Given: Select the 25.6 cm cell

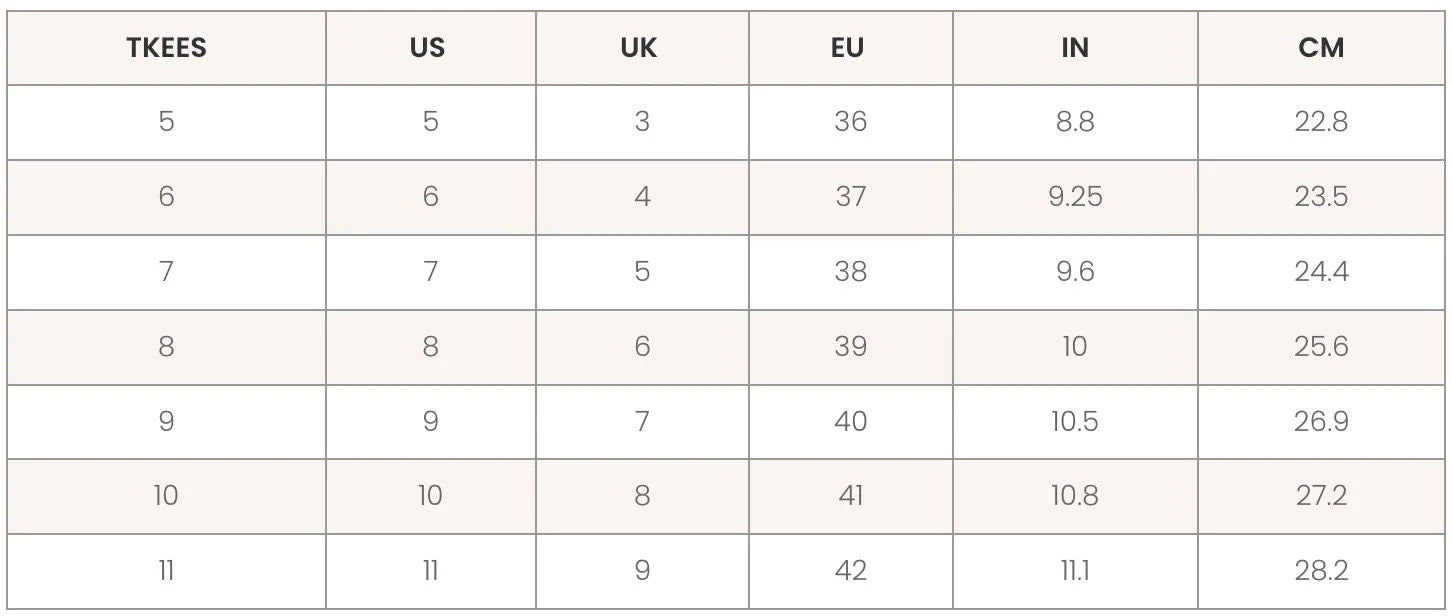Looking at the screenshot, I should (1321, 347).
